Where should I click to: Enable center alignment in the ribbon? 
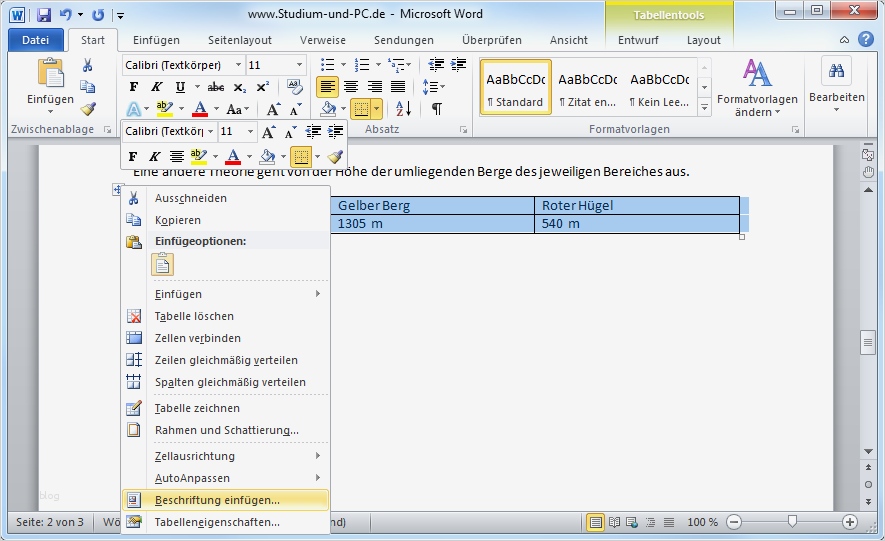351,86
